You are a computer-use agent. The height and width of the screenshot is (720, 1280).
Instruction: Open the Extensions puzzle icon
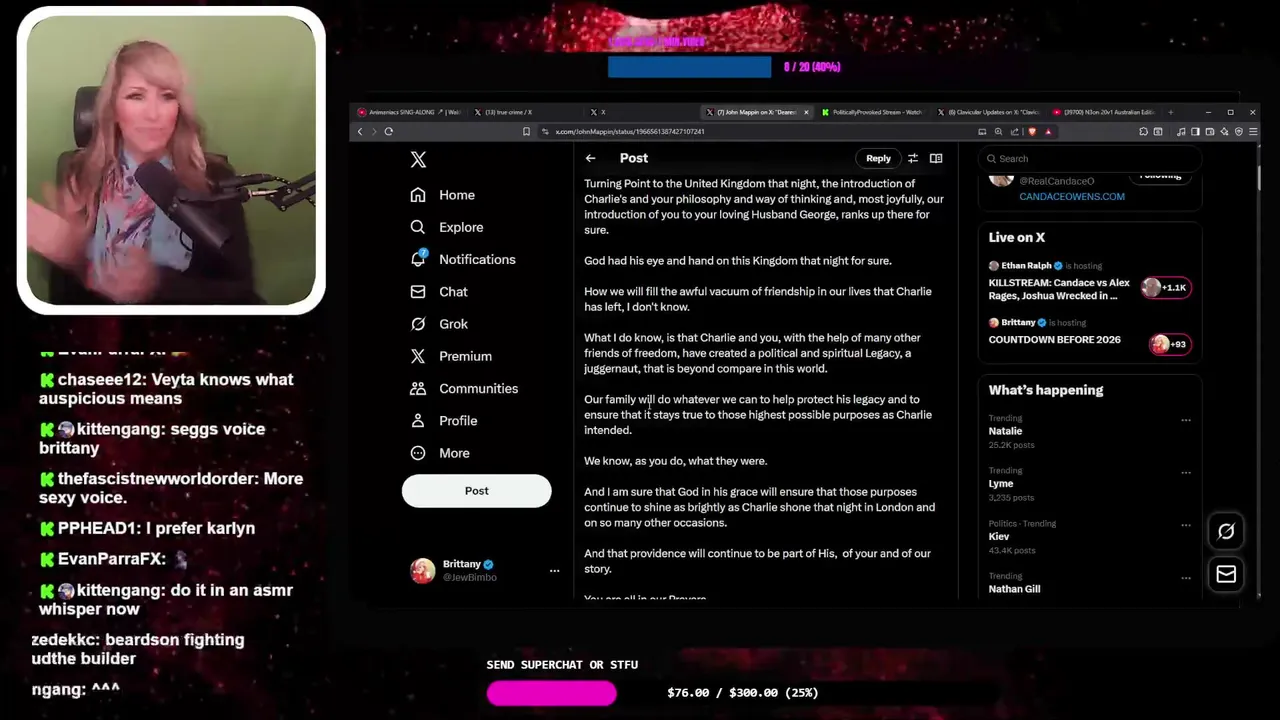coord(1143,131)
